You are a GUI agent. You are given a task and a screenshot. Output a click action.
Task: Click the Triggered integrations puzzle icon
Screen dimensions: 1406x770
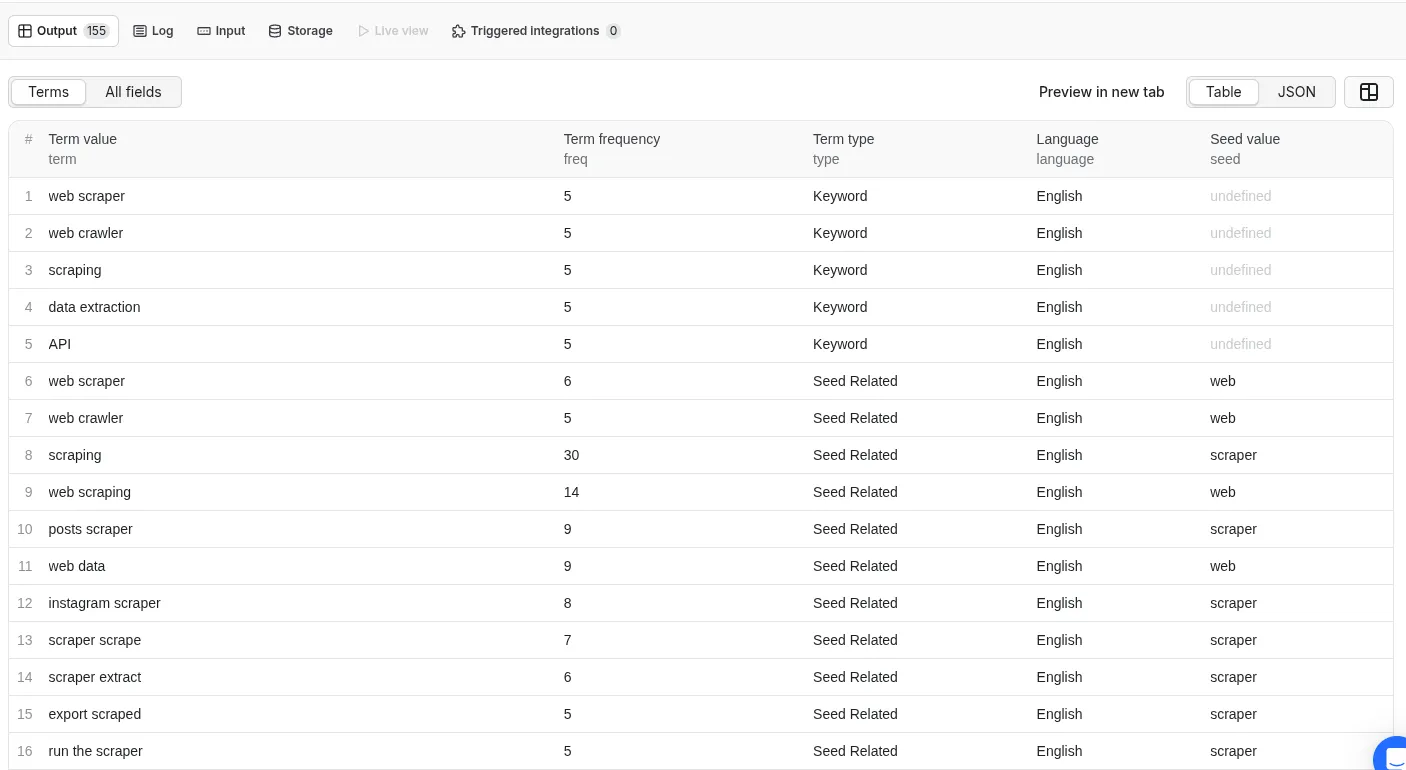point(458,30)
